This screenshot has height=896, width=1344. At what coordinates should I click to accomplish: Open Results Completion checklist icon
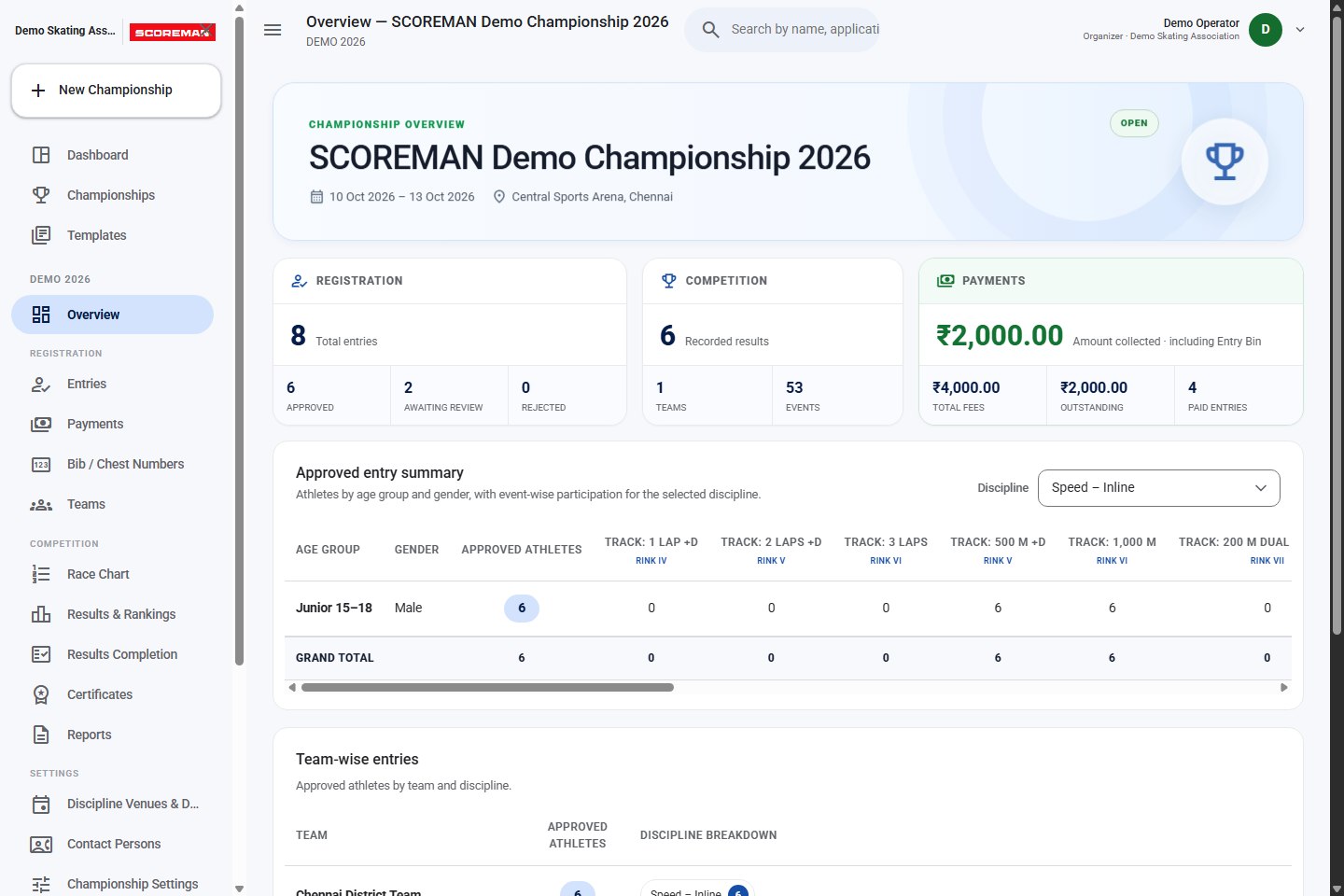pos(41,654)
